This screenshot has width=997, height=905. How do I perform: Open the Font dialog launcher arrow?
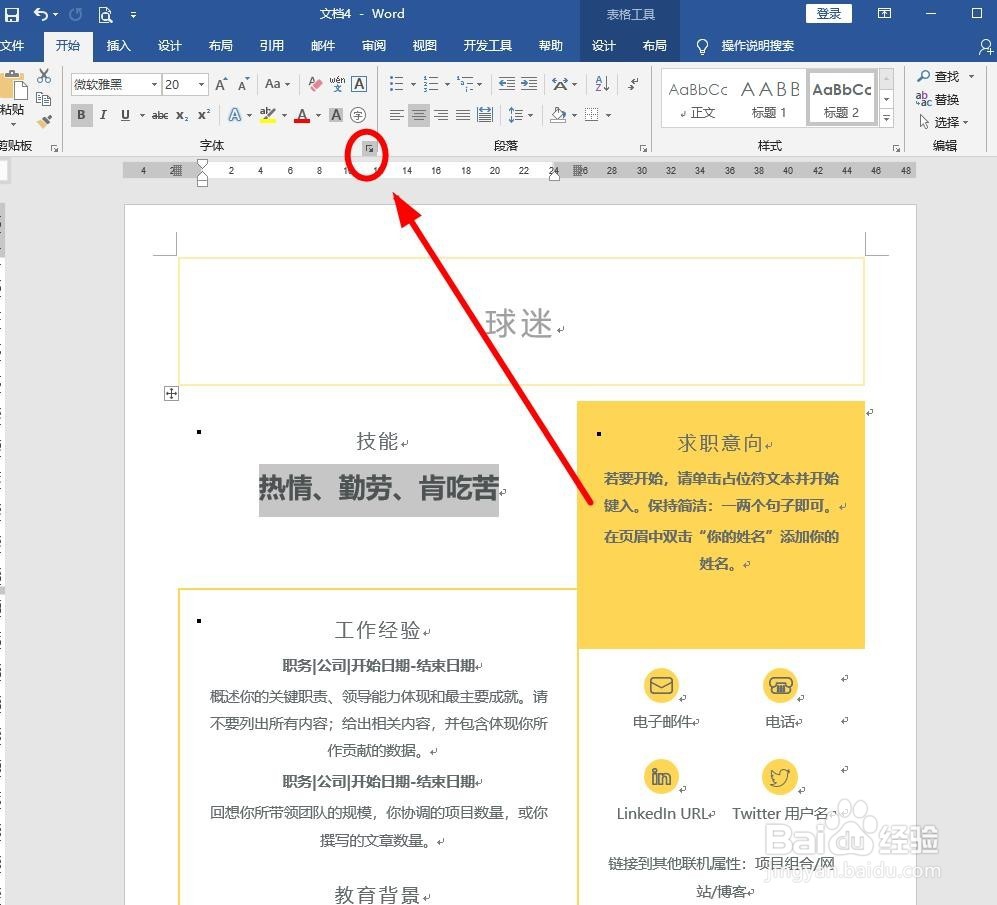[x=369, y=147]
